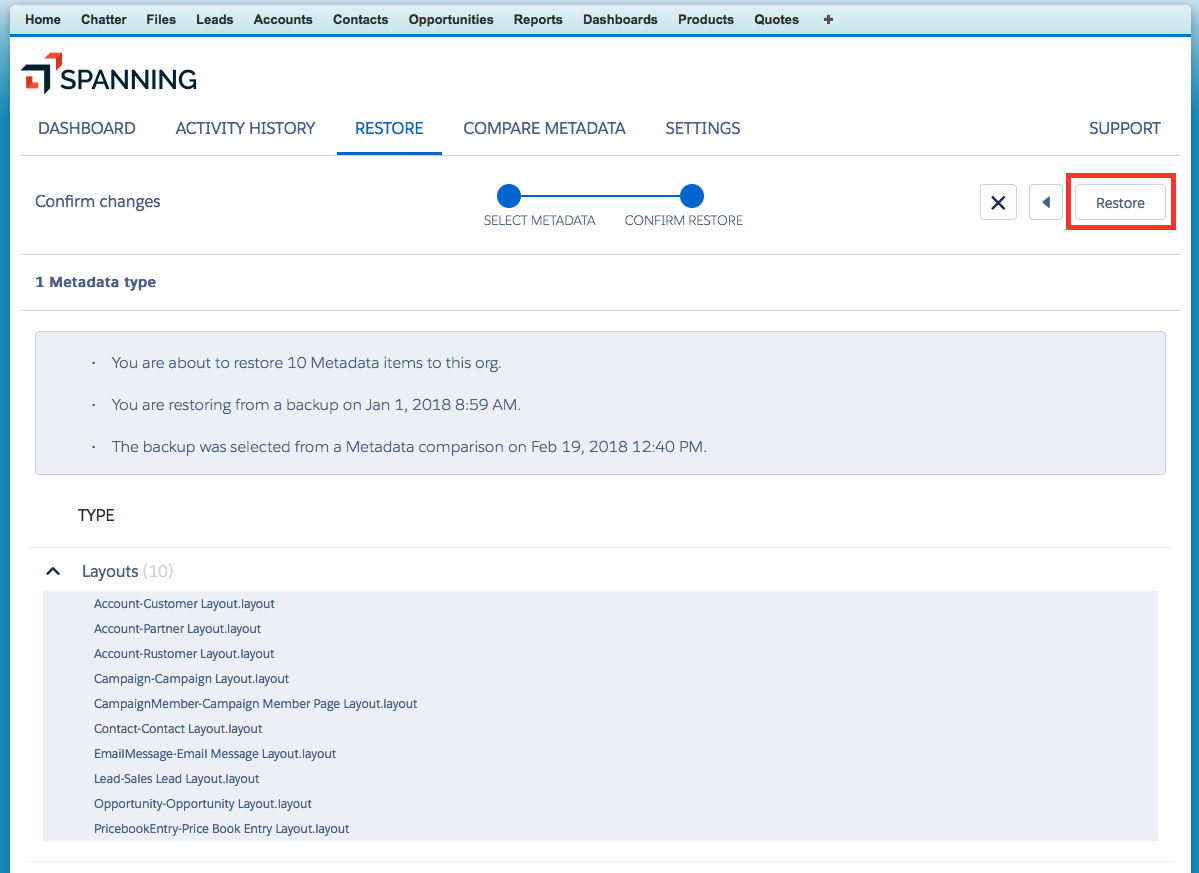Screen dimensions: 1199x873
Task: Open the Dashboard tab
Action: coord(87,128)
